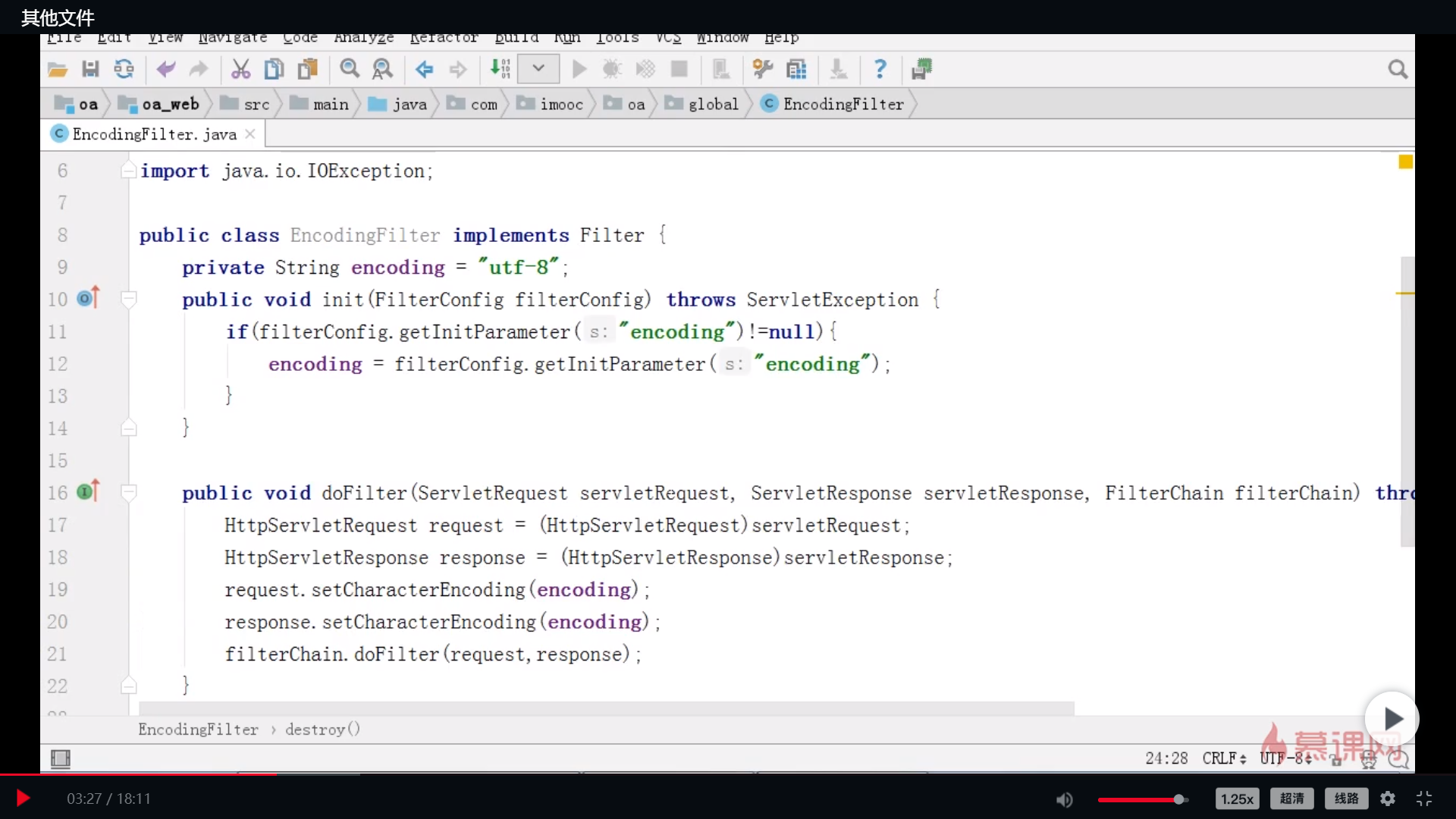Select the oa_web breadcrumb module
This screenshot has width=1456, height=819.
coord(159,105)
